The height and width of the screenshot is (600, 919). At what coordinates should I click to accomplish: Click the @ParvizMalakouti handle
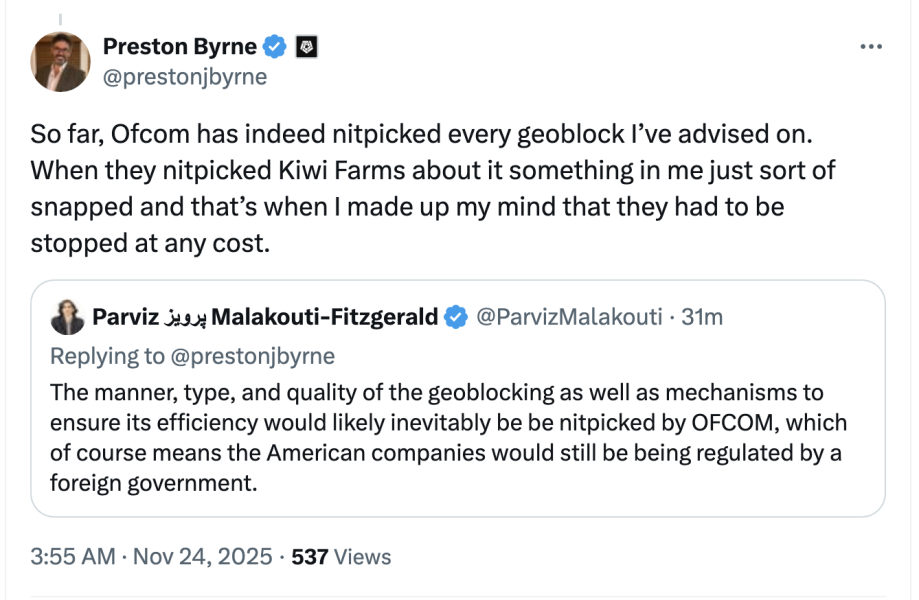[x=568, y=317]
